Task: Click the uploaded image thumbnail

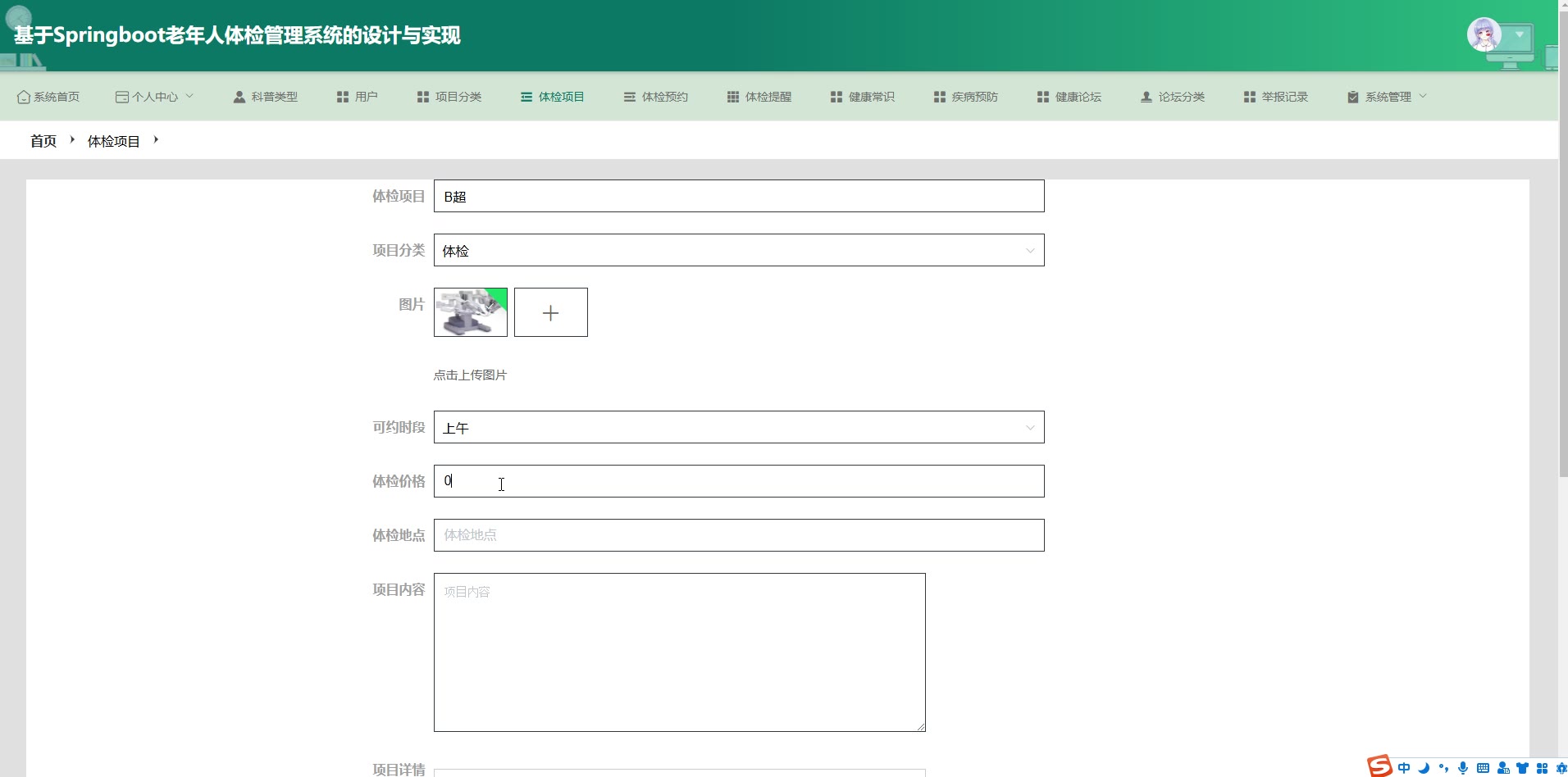Action: pyautogui.click(x=471, y=312)
